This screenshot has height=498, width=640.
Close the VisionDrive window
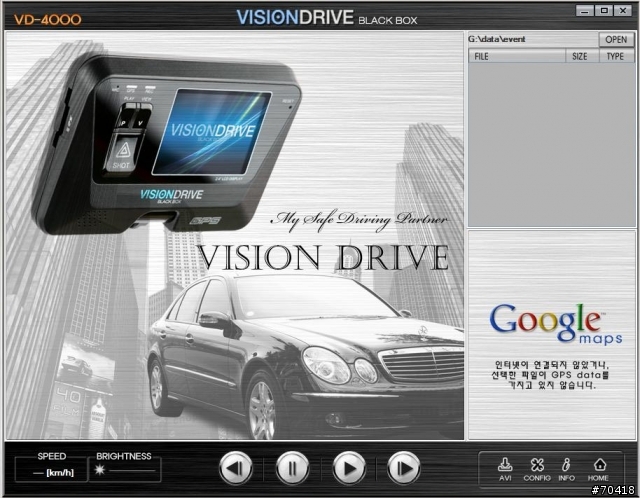click(x=624, y=11)
